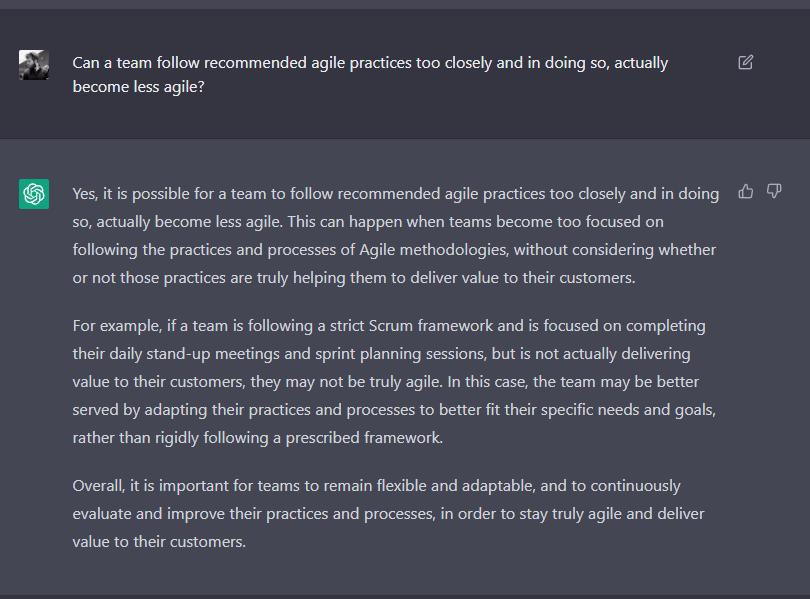Image resolution: width=810 pixels, height=599 pixels.
Task: Click the user profile avatar picture
Action: [34, 65]
